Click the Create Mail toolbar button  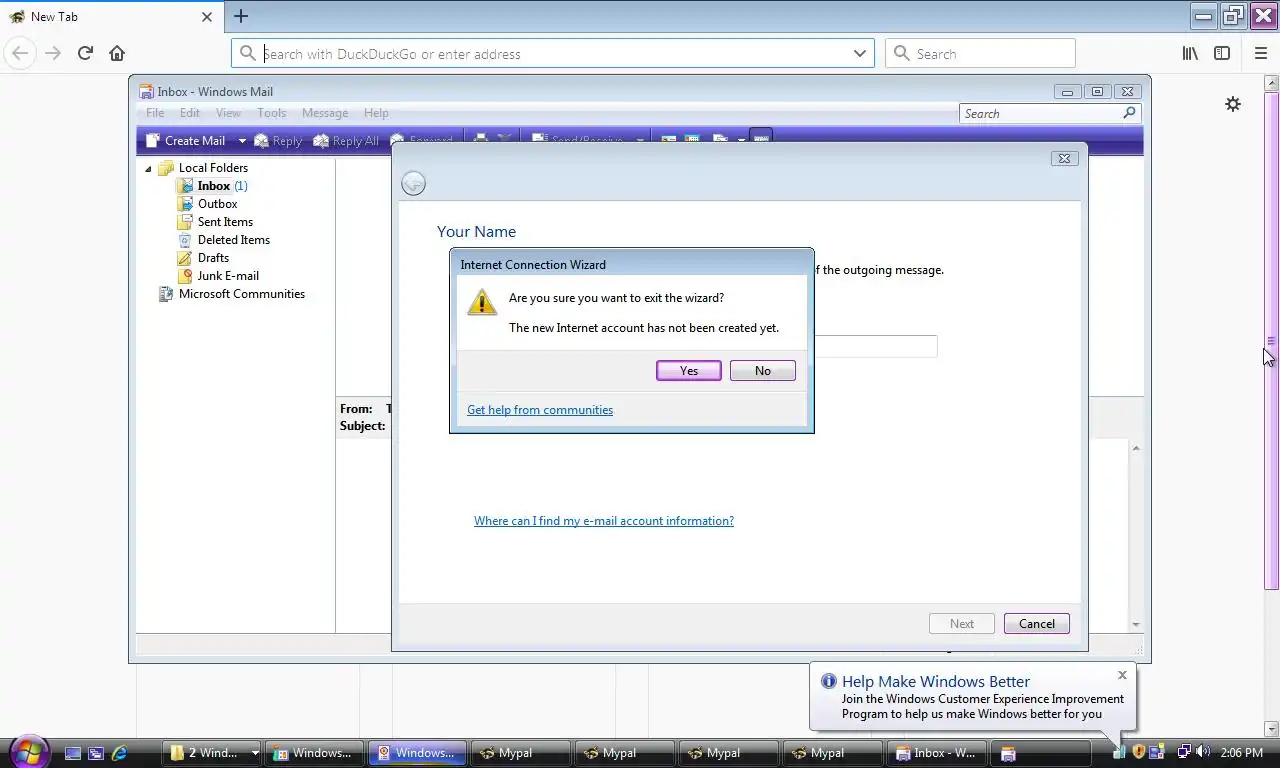point(186,141)
